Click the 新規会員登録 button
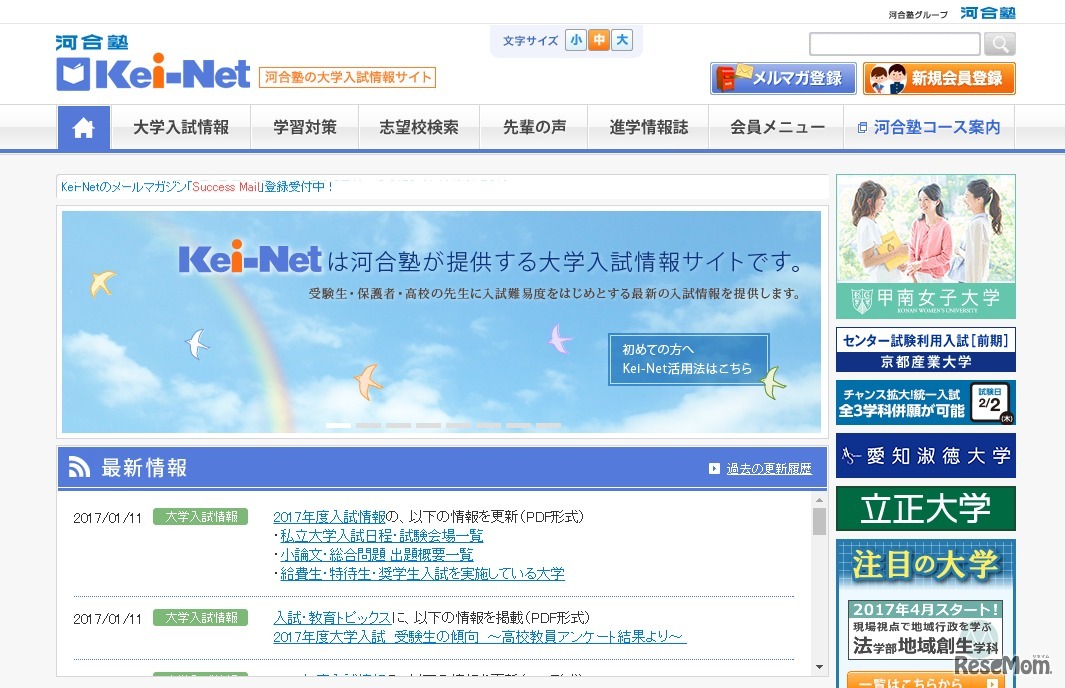 tap(939, 78)
